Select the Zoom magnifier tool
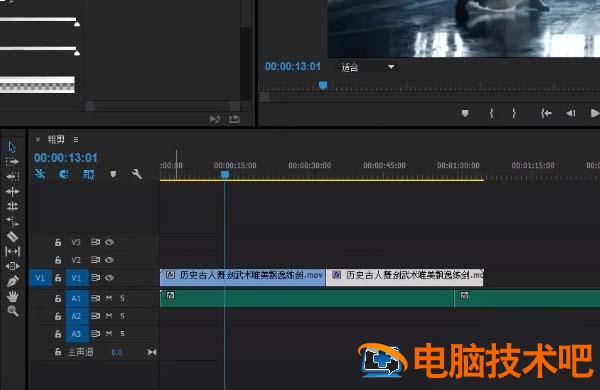The width and height of the screenshot is (600, 390). coord(13,311)
